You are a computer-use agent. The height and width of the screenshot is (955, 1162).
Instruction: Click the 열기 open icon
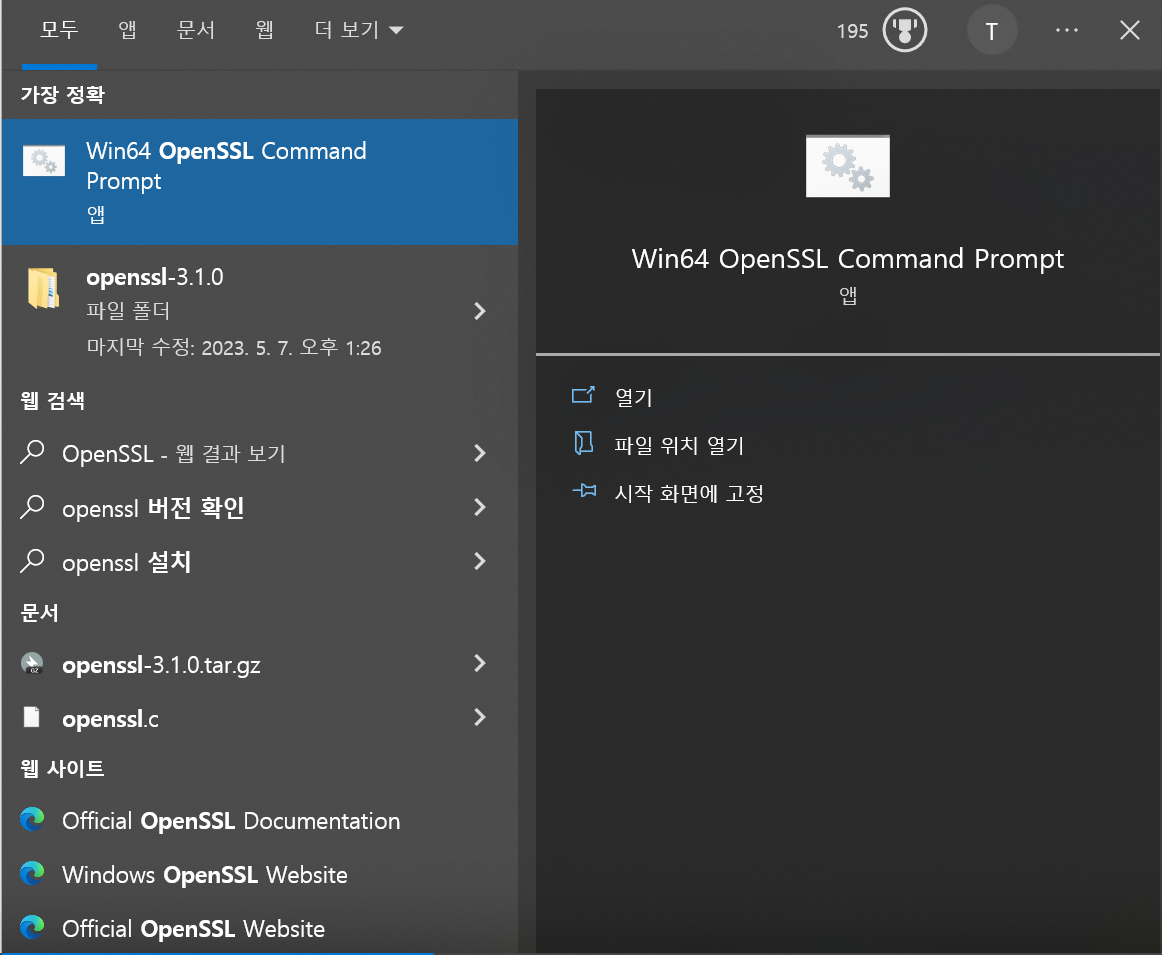tap(583, 396)
